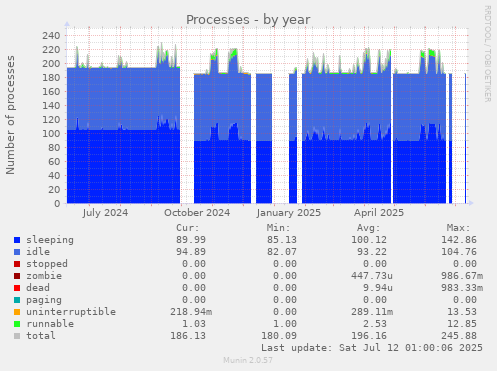Click the 'total' legend label
This screenshot has width=497, height=371.
[41, 336]
